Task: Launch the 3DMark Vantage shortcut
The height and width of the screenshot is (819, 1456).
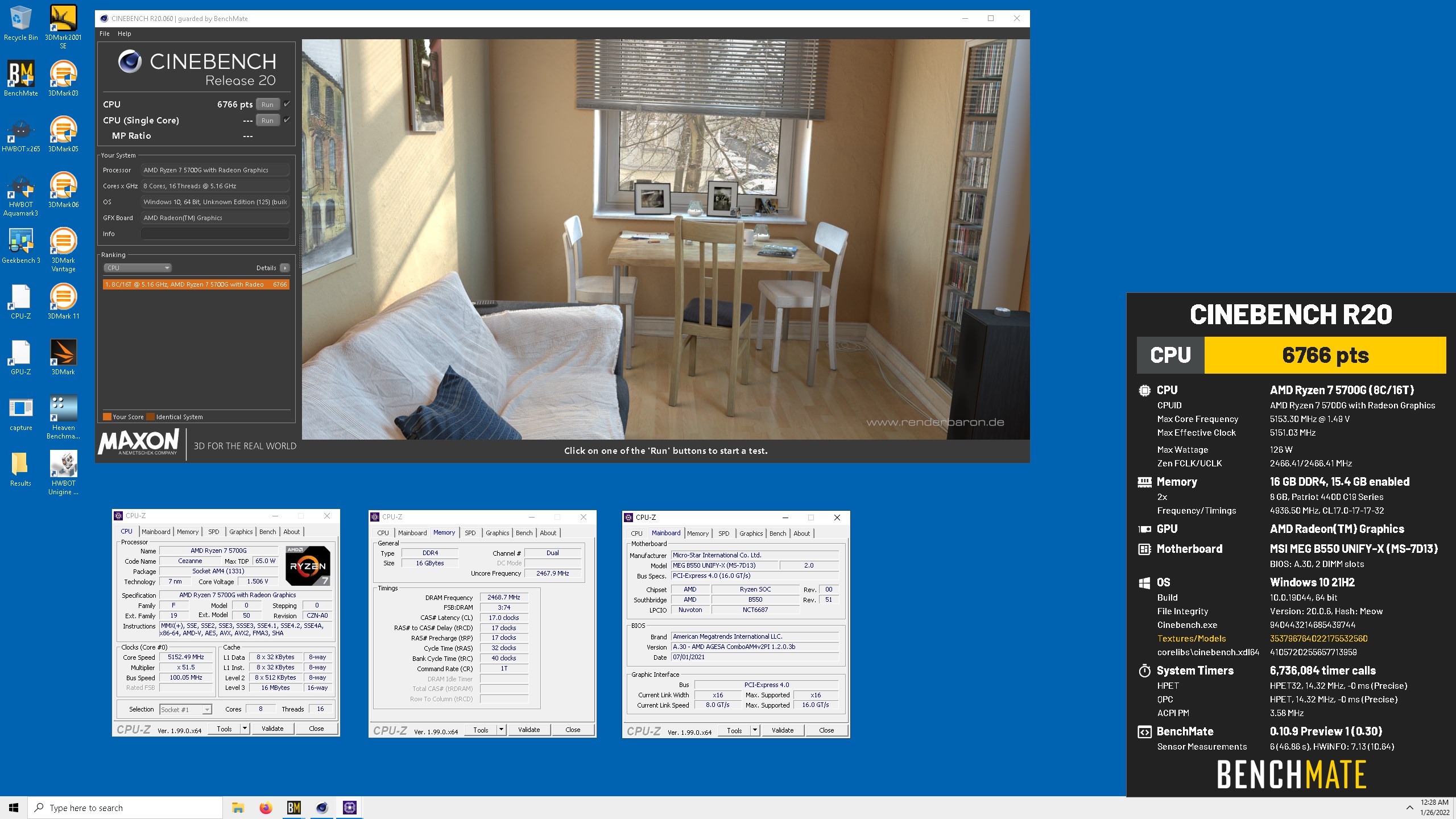Action: 63,250
